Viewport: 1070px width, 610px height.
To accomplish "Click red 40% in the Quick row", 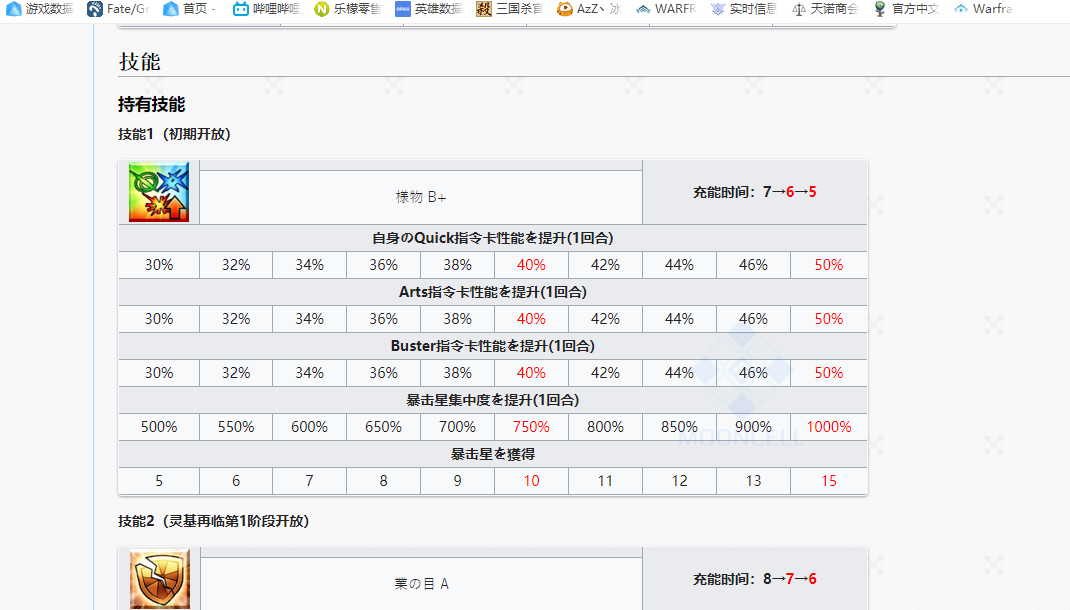I will click(531, 265).
